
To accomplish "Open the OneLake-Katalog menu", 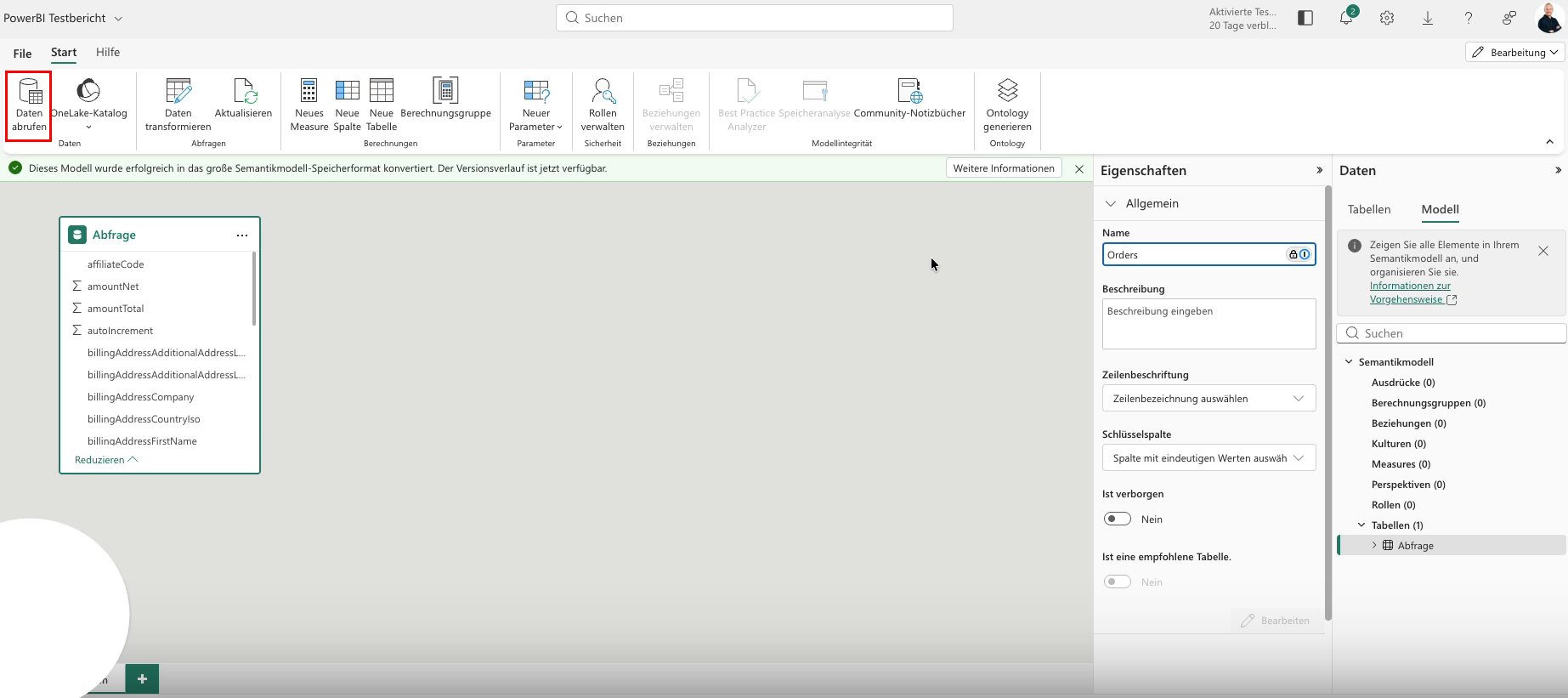I will click(88, 105).
